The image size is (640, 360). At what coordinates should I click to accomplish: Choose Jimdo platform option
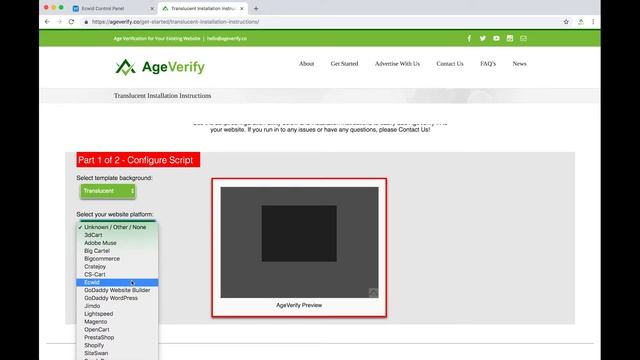pos(117,306)
